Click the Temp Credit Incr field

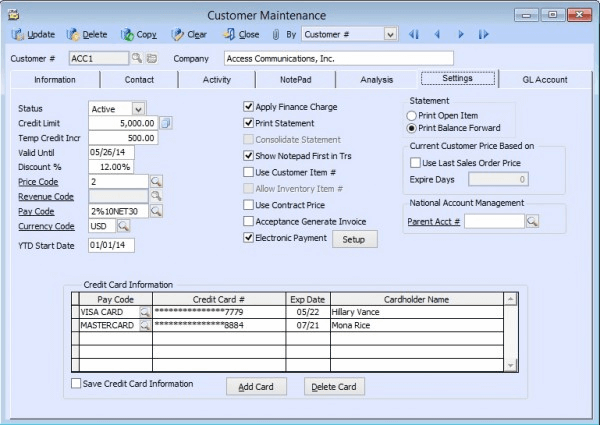[x=123, y=138]
